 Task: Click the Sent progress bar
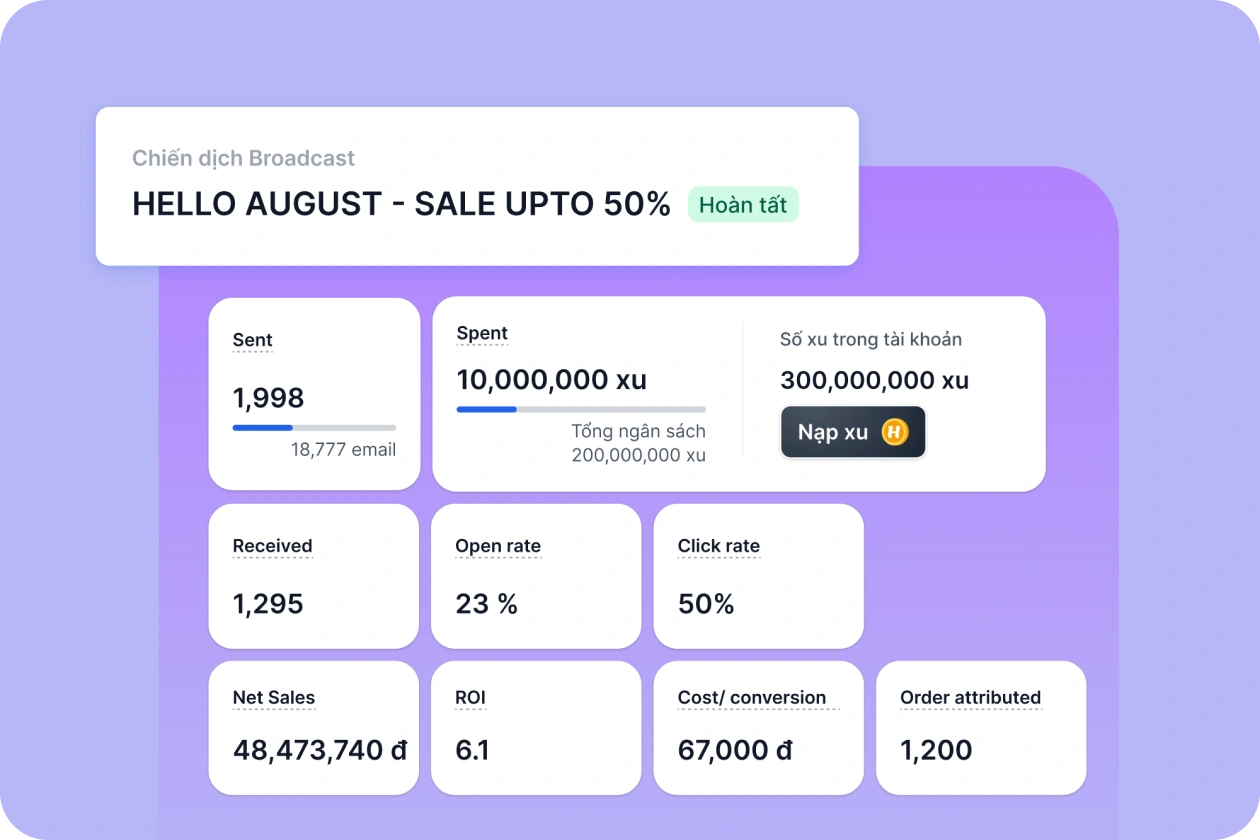coord(314,428)
